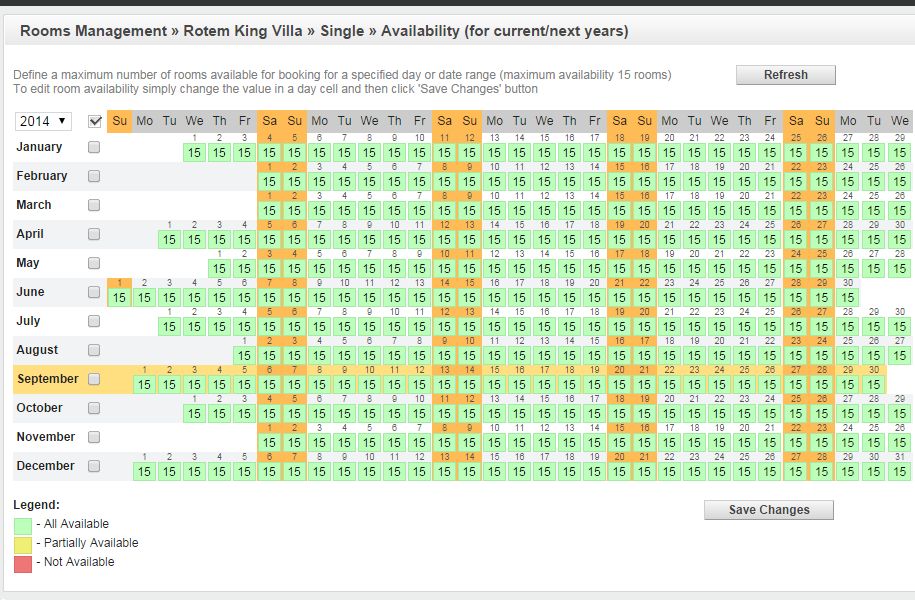The height and width of the screenshot is (600, 915).
Task: Click the Save Changes button
Action: point(769,510)
